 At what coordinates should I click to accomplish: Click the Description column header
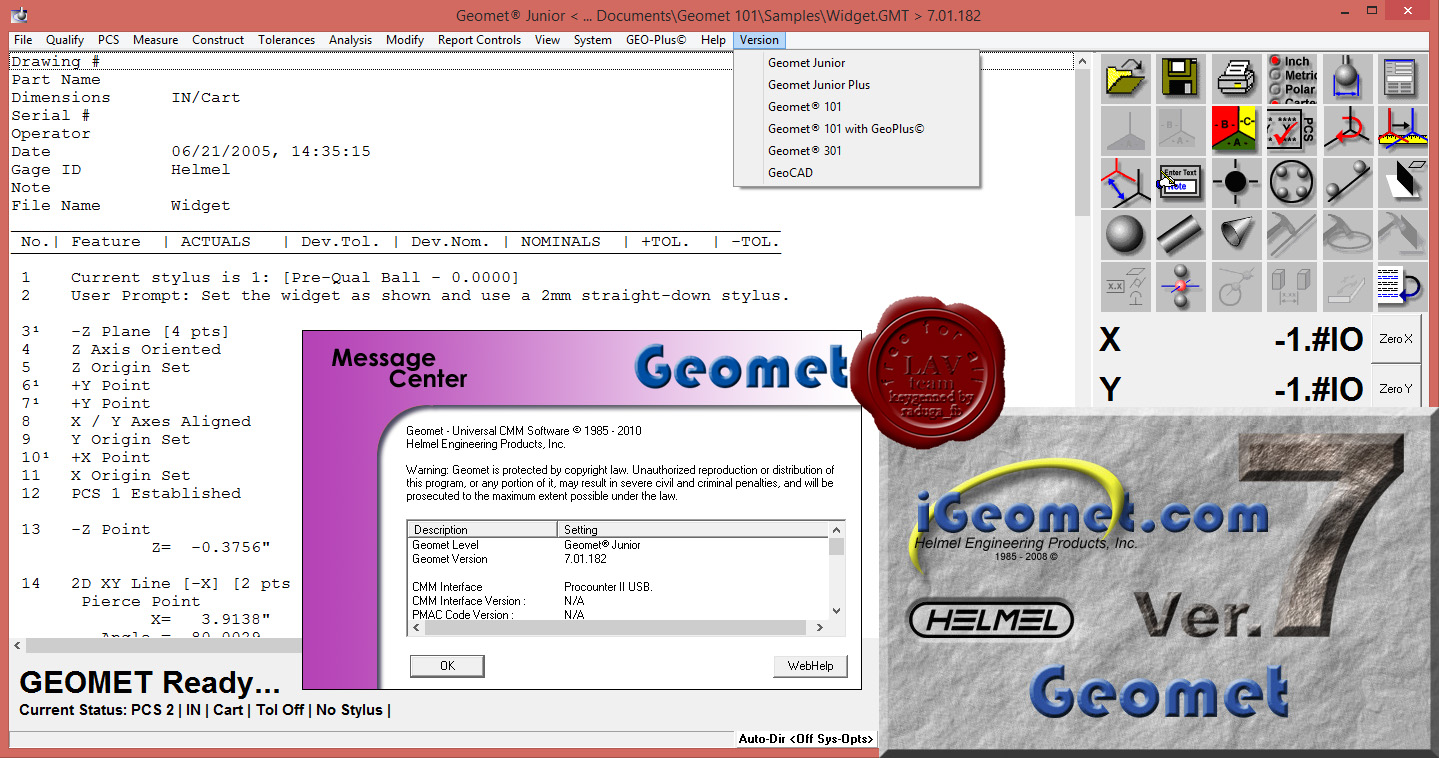pos(482,530)
